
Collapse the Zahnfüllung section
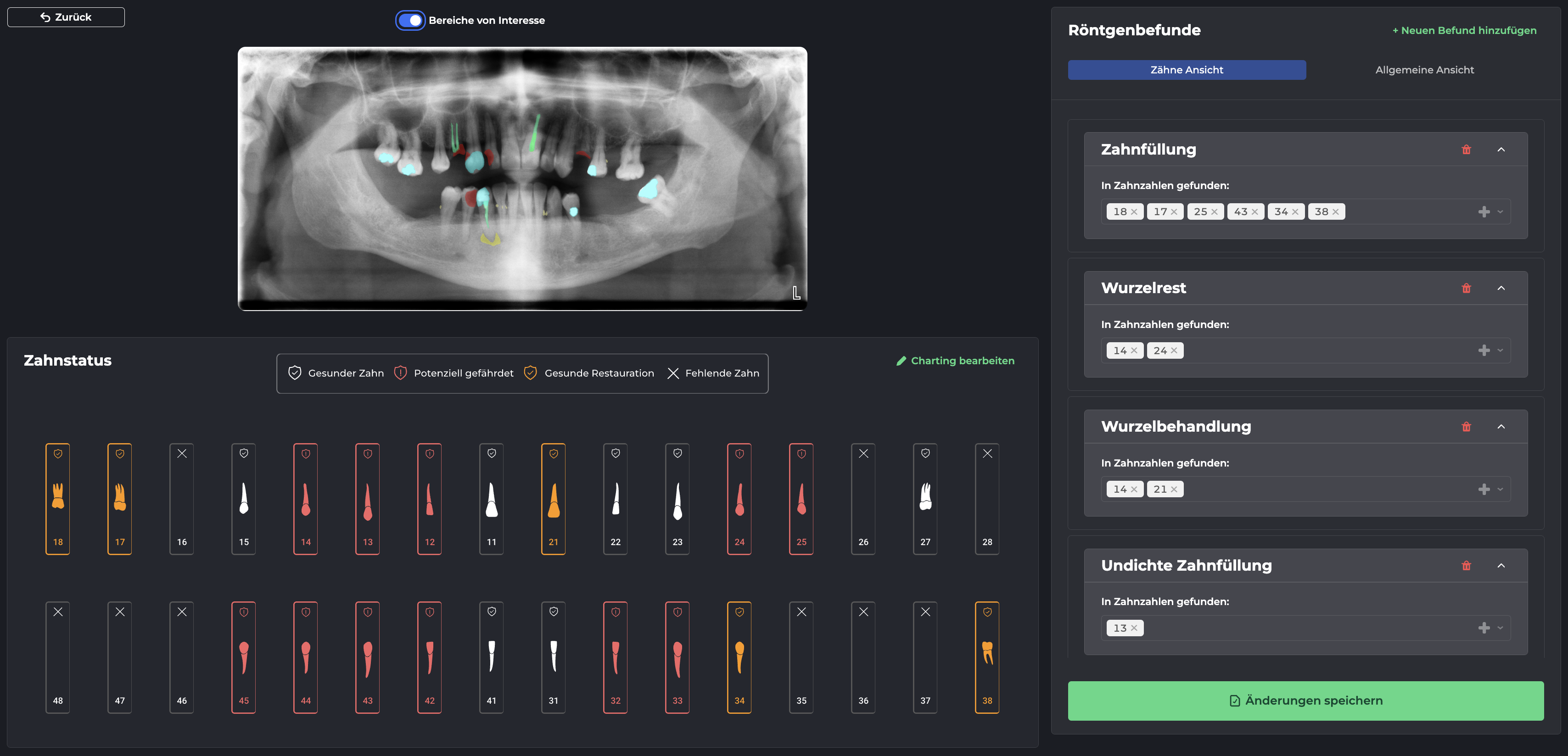[1501, 150]
